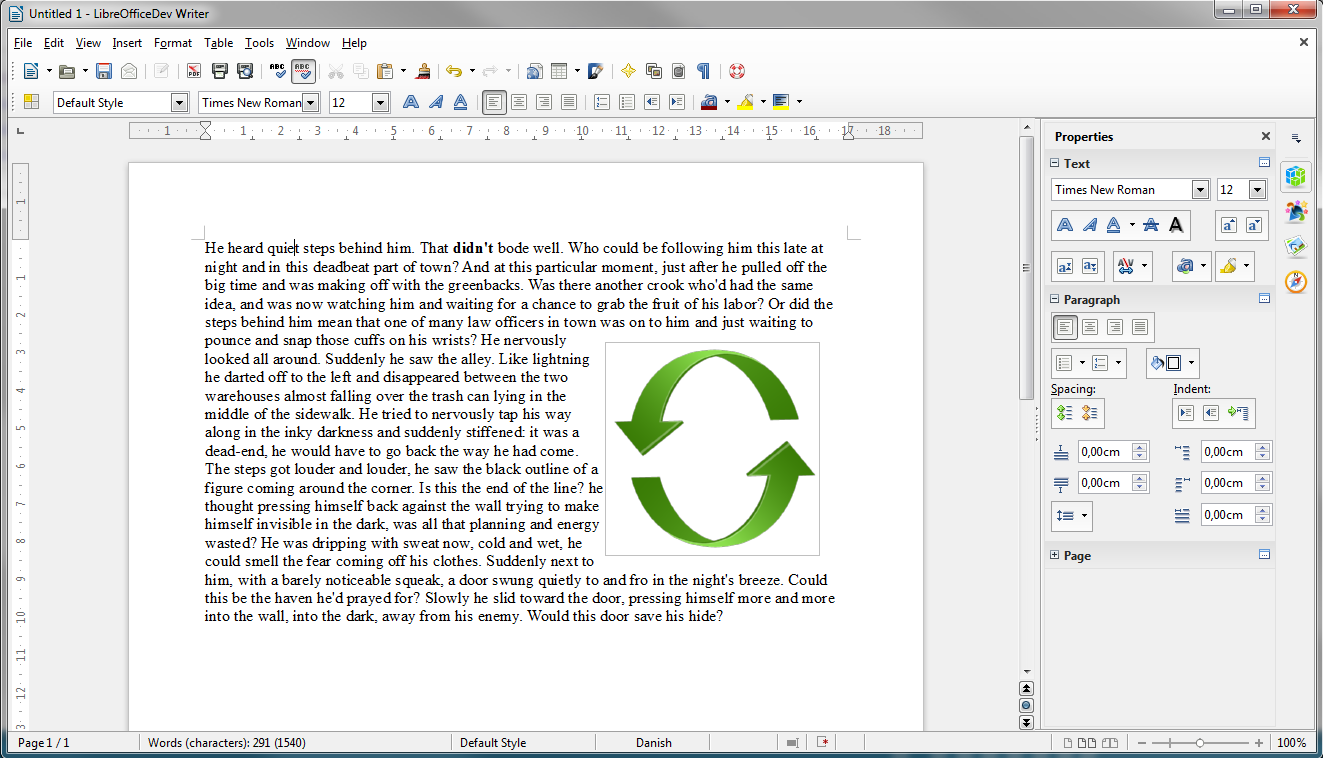
Task: Open the New document dropdown arrow
Action: click(48, 71)
